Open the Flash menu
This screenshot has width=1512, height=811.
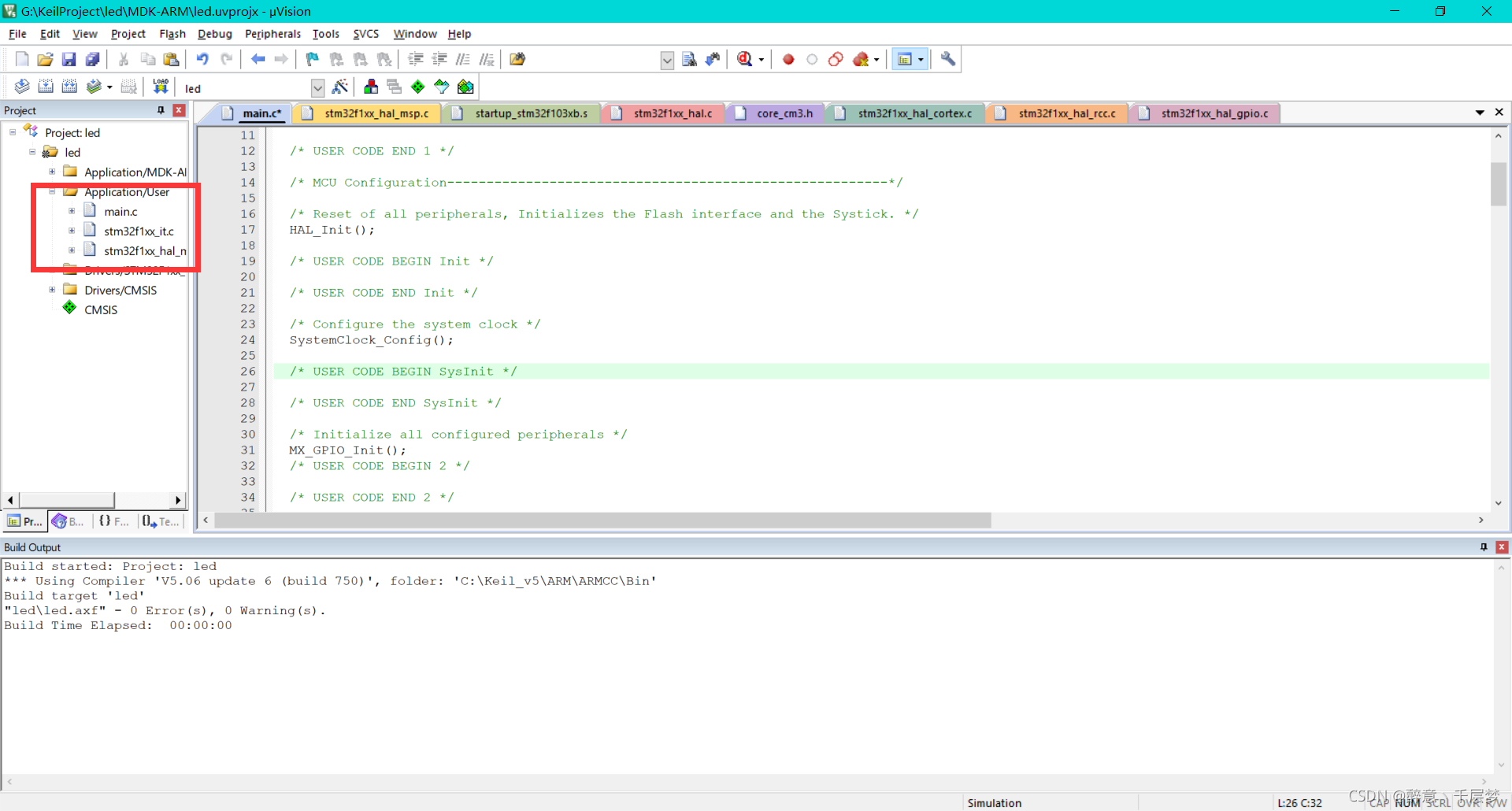click(172, 34)
